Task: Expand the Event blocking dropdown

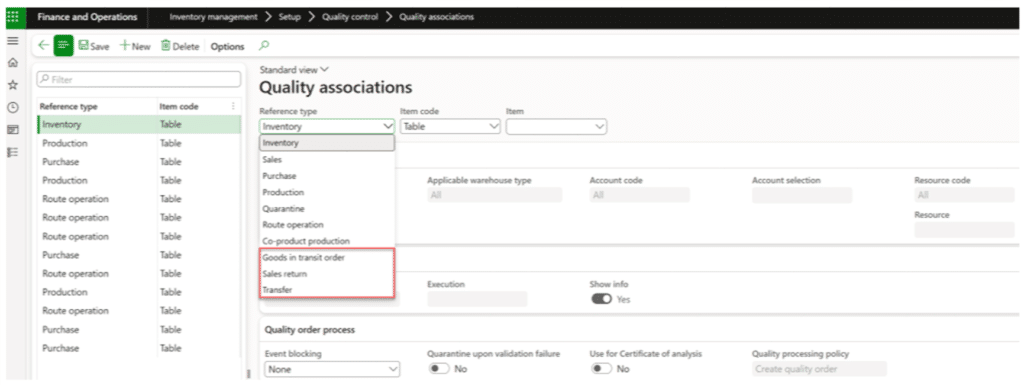Action: (332, 369)
